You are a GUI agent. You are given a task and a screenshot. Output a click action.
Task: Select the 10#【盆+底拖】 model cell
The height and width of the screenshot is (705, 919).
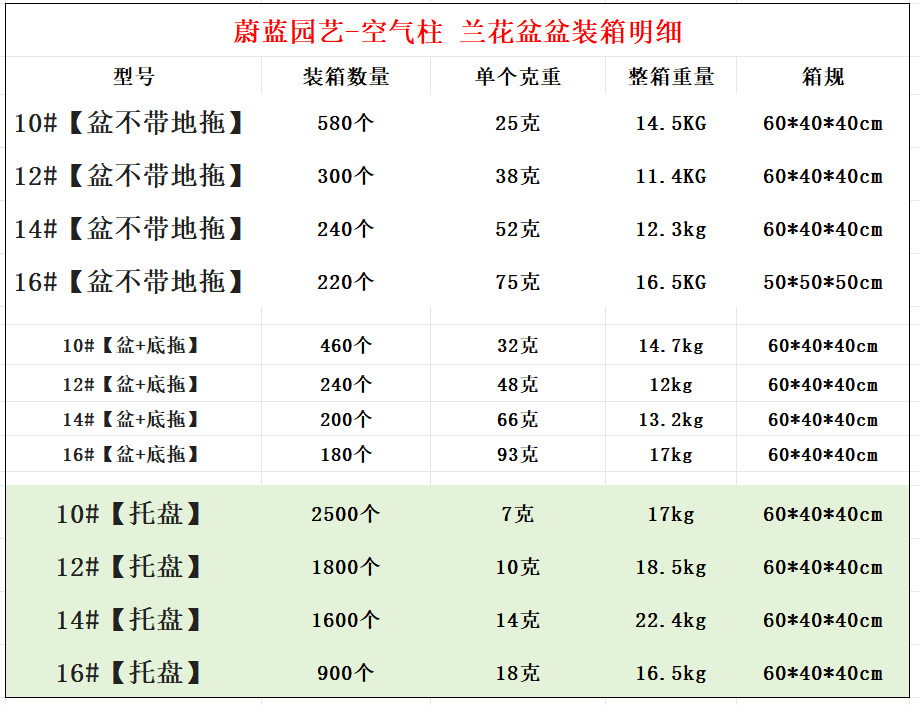coord(130,345)
